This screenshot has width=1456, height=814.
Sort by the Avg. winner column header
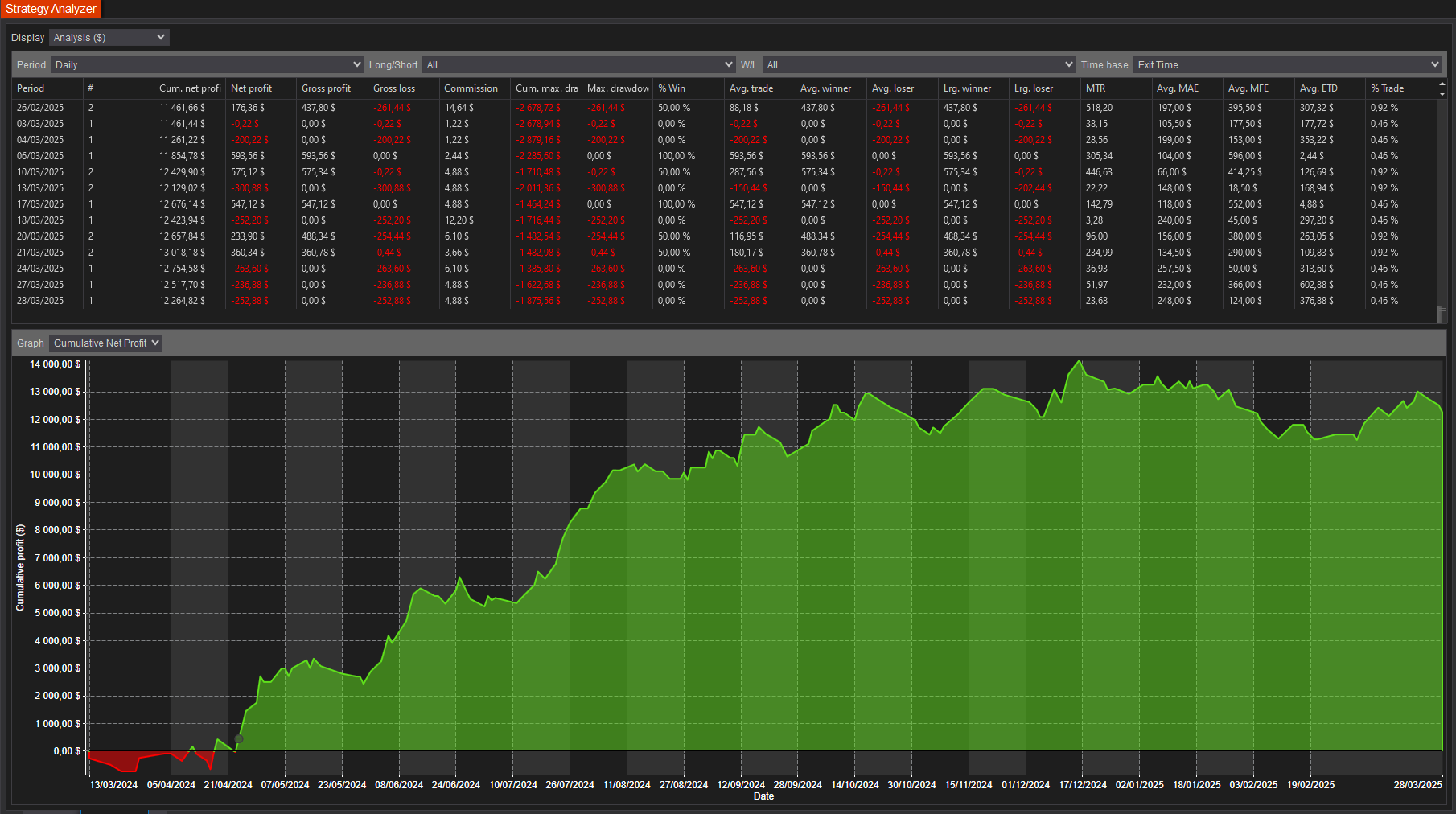tap(831, 88)
